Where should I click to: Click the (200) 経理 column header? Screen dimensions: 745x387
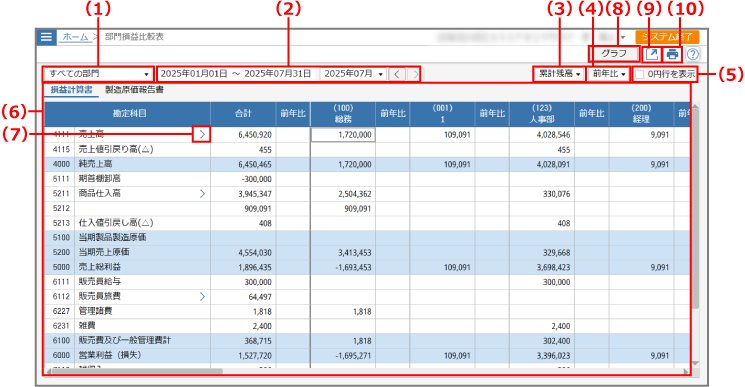coord(641,114)
